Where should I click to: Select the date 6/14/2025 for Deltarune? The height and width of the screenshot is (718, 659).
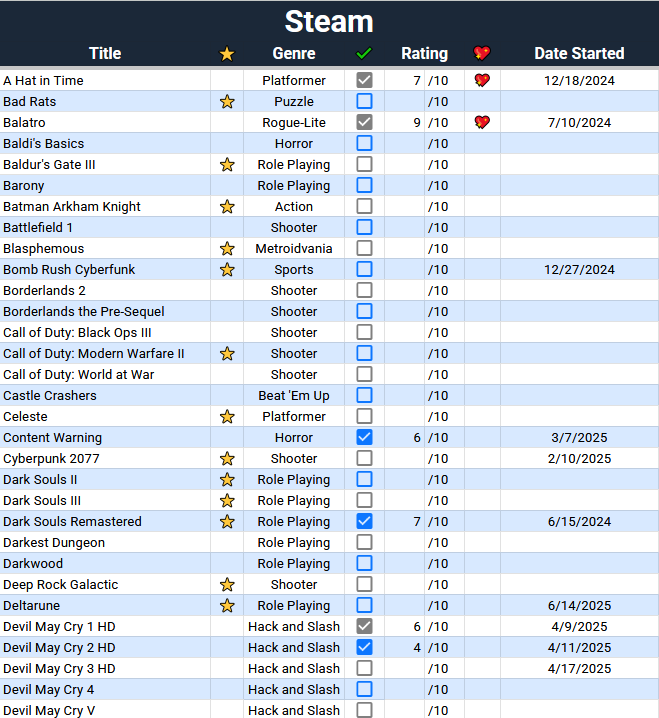(x=579, y=605)
